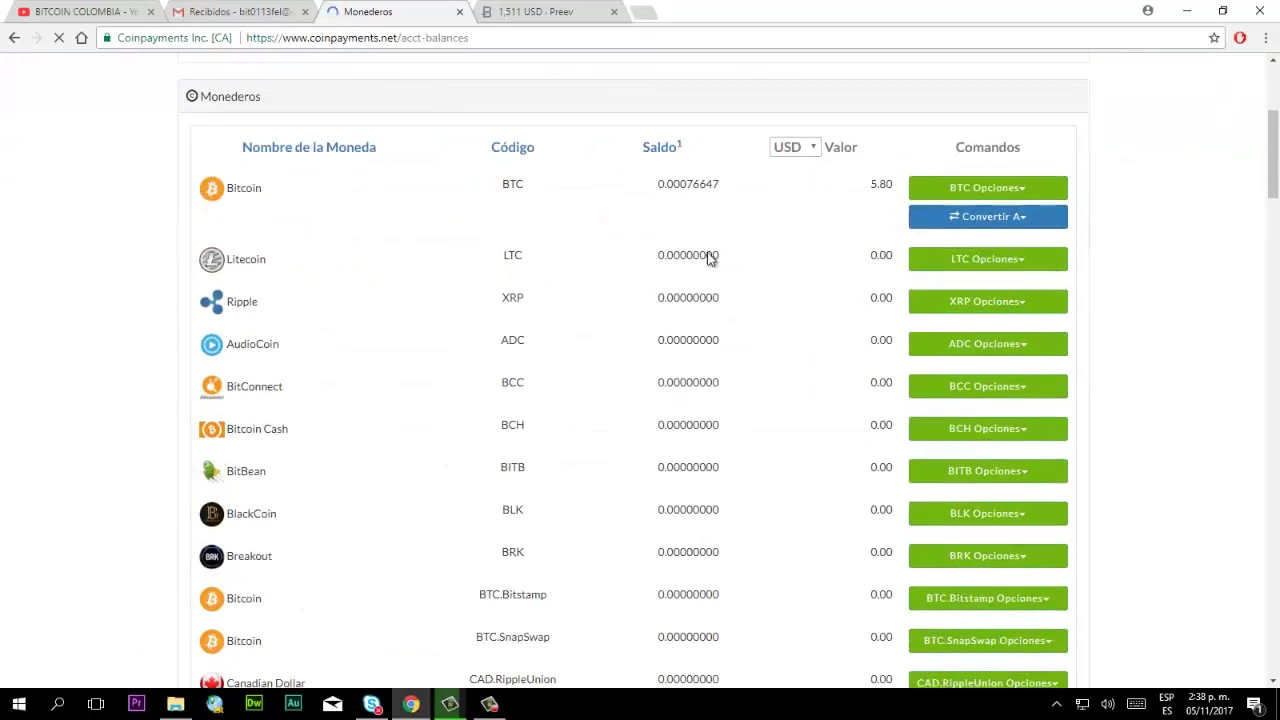This screenshot has width=1280, height=720.
Task: Bookmark this page with the star icon
Action: click(1214, 38)
